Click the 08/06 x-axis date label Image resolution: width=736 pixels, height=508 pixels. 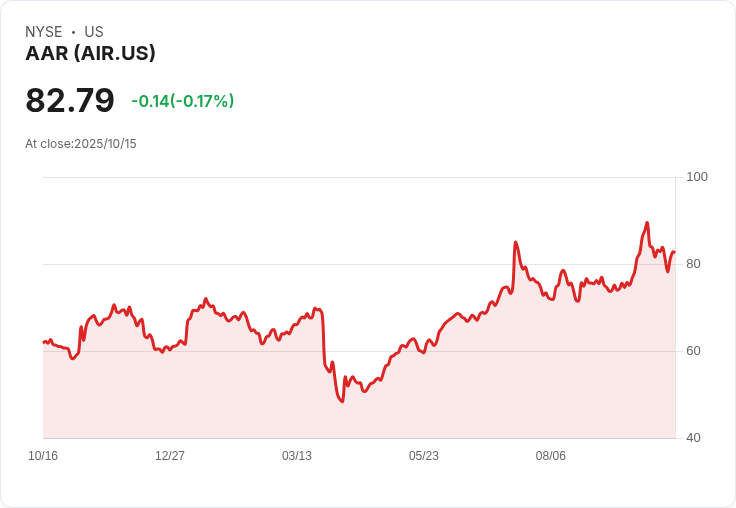(551, 455)
